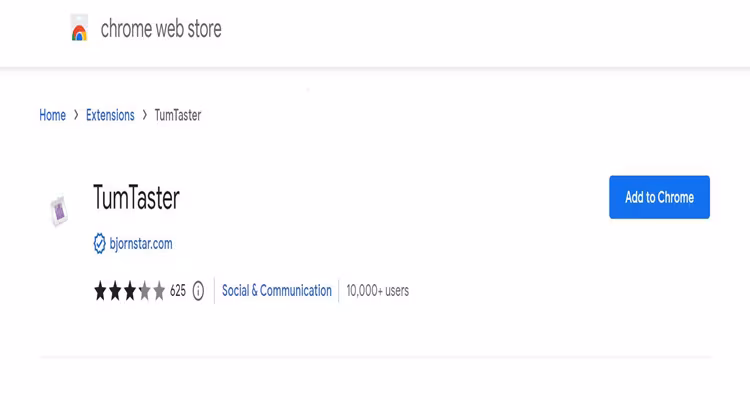
Task: Click the Chrome Web Store rainbow logo
Action: coord(80,30)
